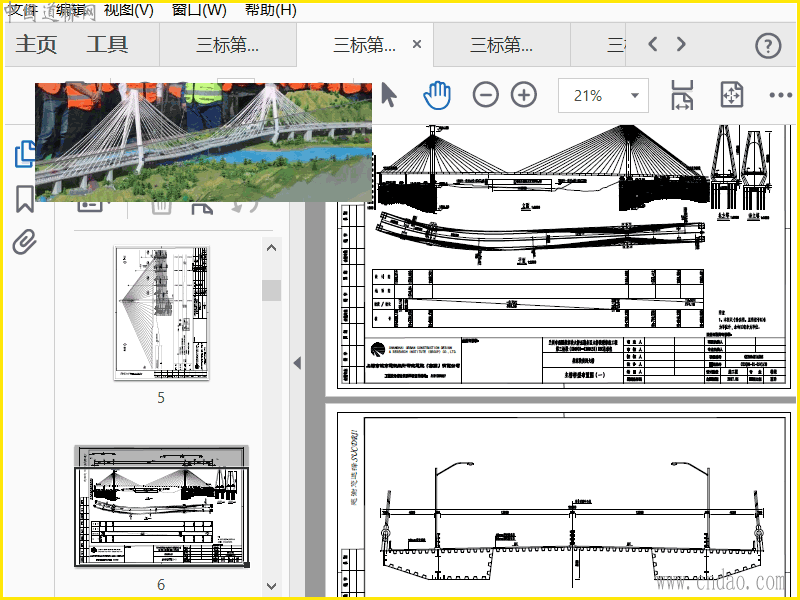
Task: Zoom in with the plus button
Action: [x=524, y=95]
